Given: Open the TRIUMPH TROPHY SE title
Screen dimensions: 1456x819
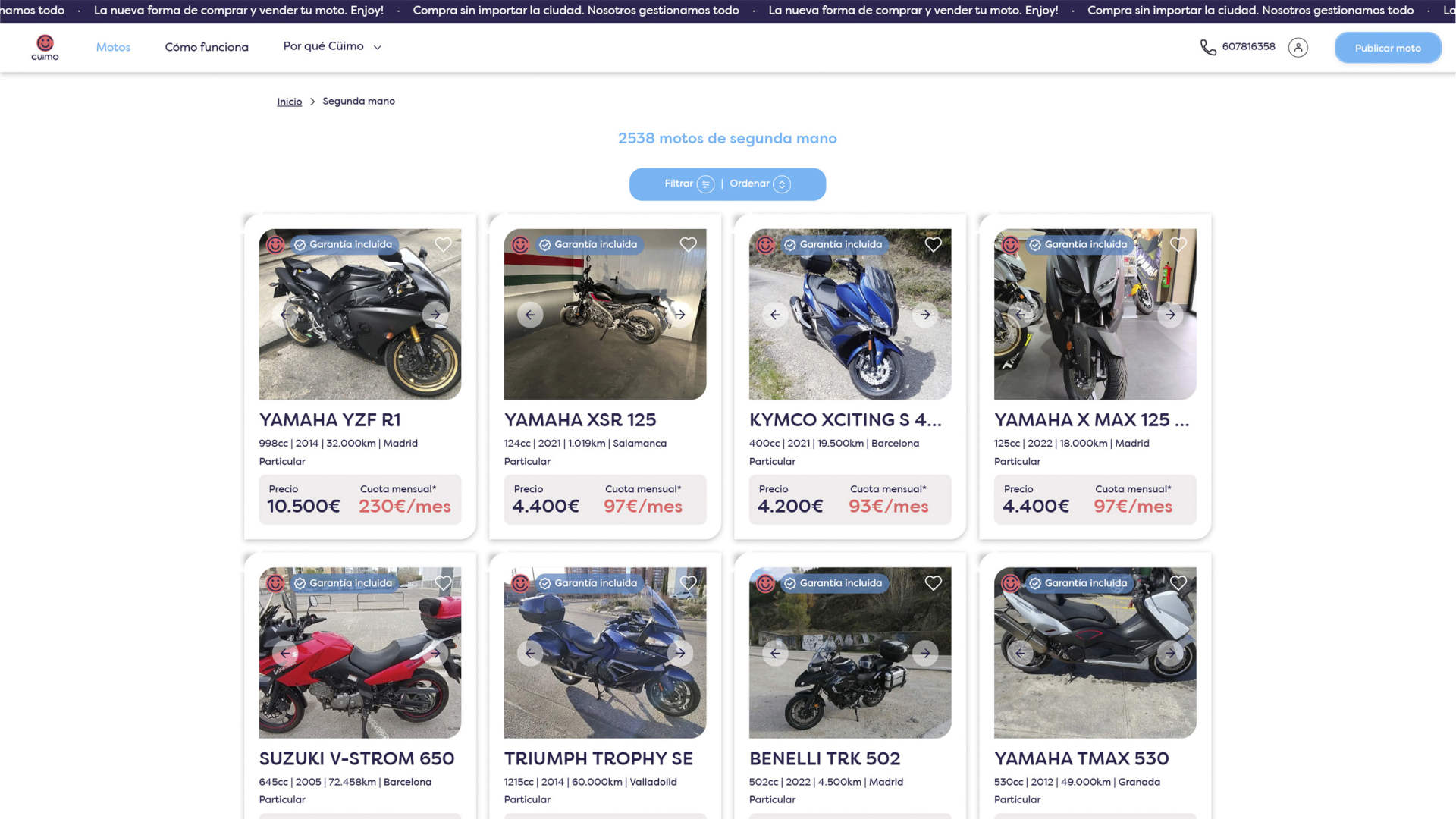Looking at the screenshot, I should (598, 759).
